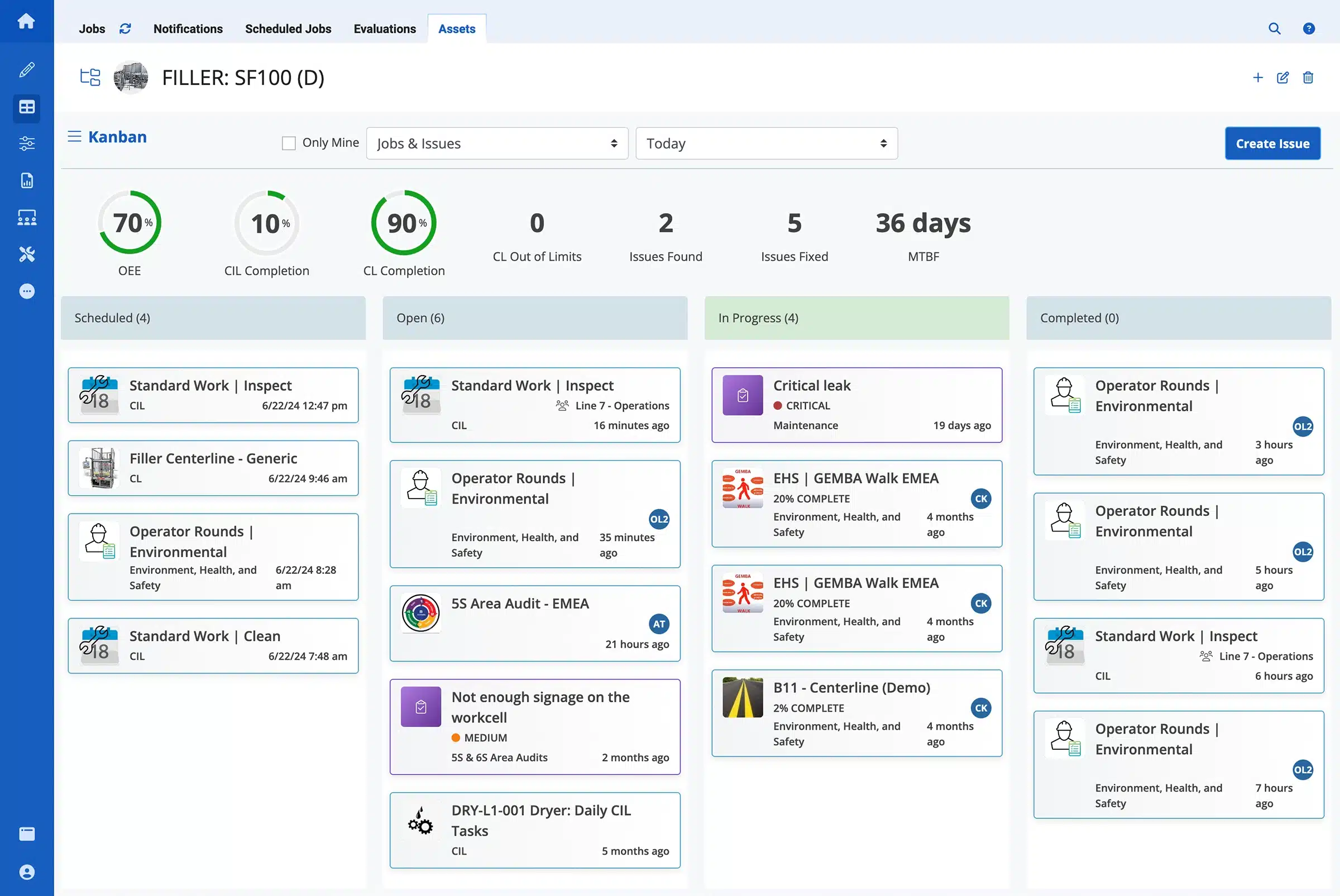Screen dimensions: 1340x896
Task: Switch to the Notifications tab
Action: tap(188, 28)
